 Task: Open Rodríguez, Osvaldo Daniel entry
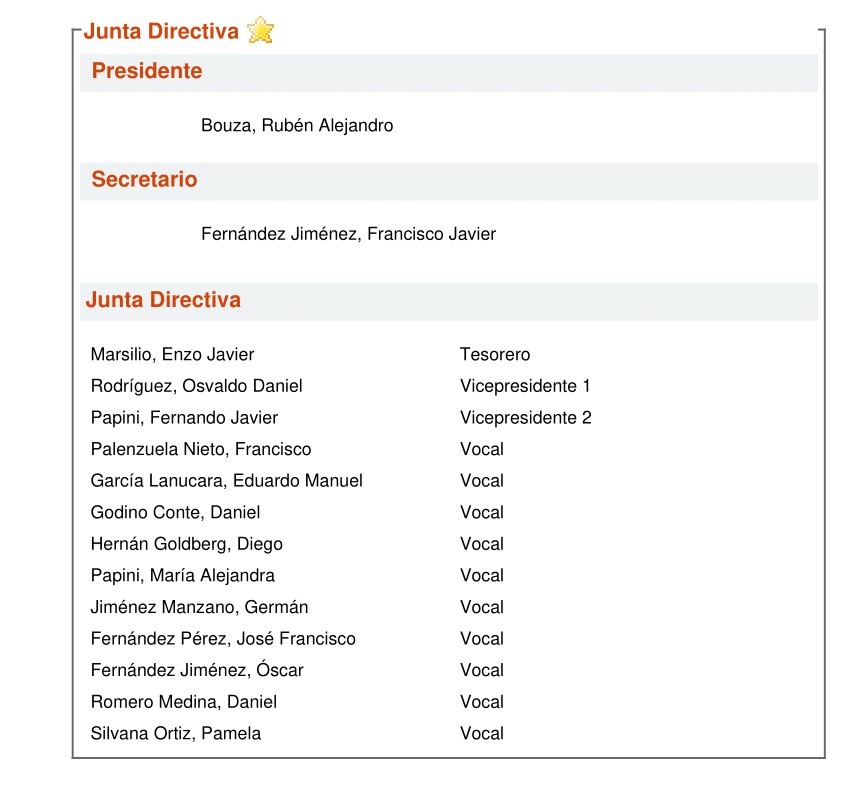196,386
